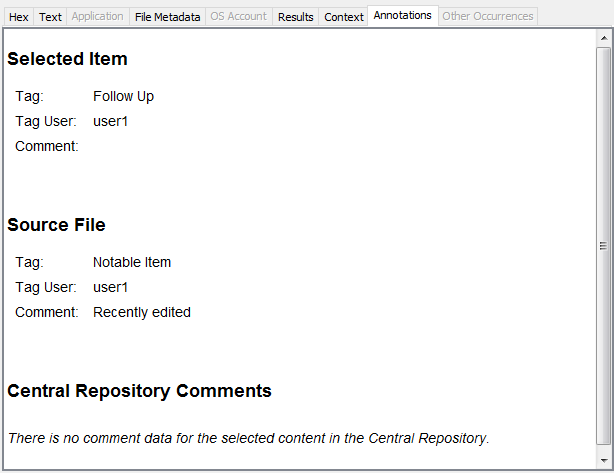Open the File Metadata tab

click(x=167, y=17)
